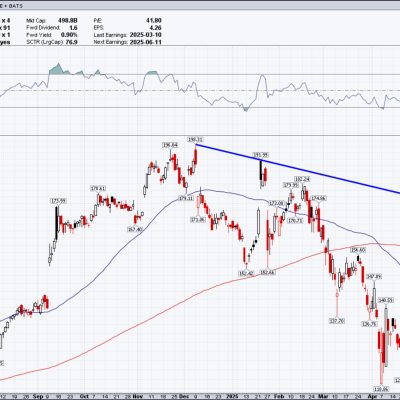Click the 152.42 January low label
The height and width of the screenshot is (400, 400).
246,273
